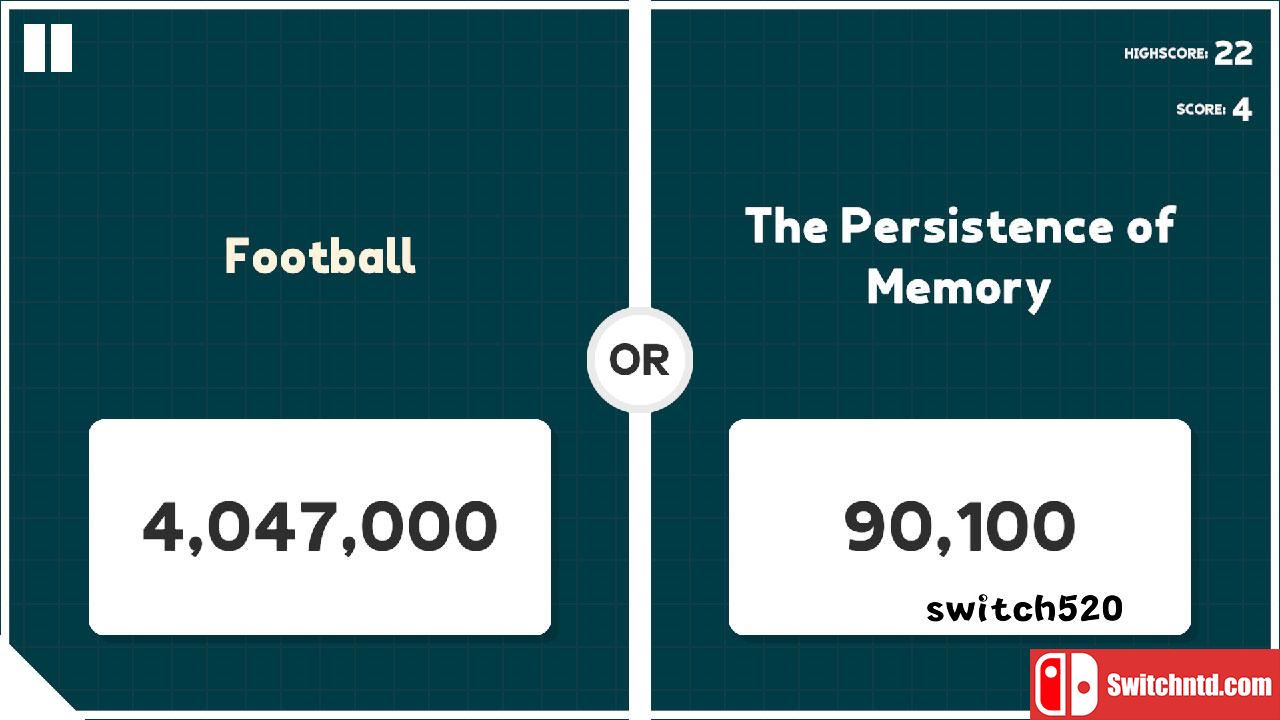
Task: Select The Persistence of Memory title
Action: tap(960, 256)
